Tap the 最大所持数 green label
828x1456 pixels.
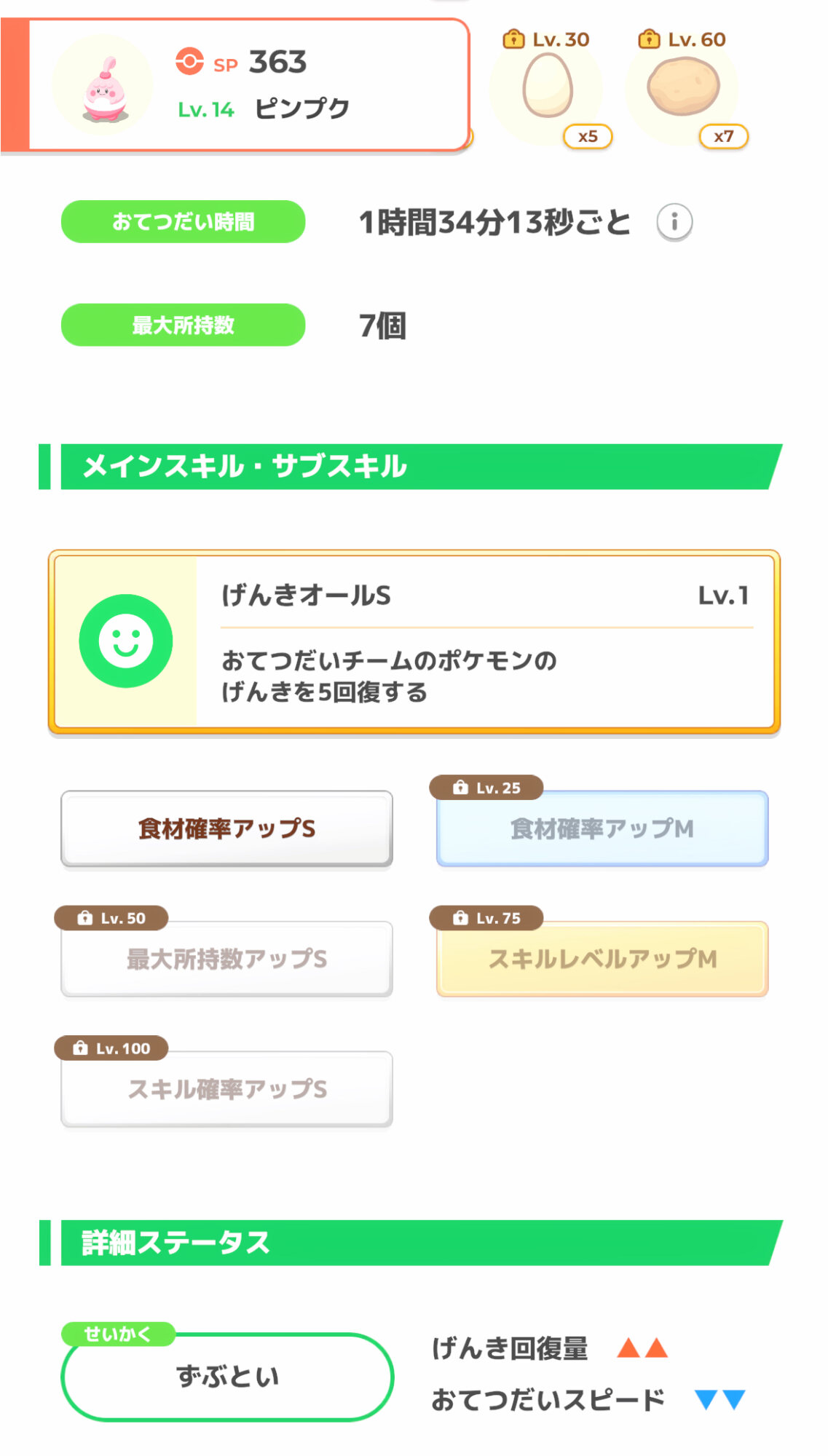tap(183, 325)
